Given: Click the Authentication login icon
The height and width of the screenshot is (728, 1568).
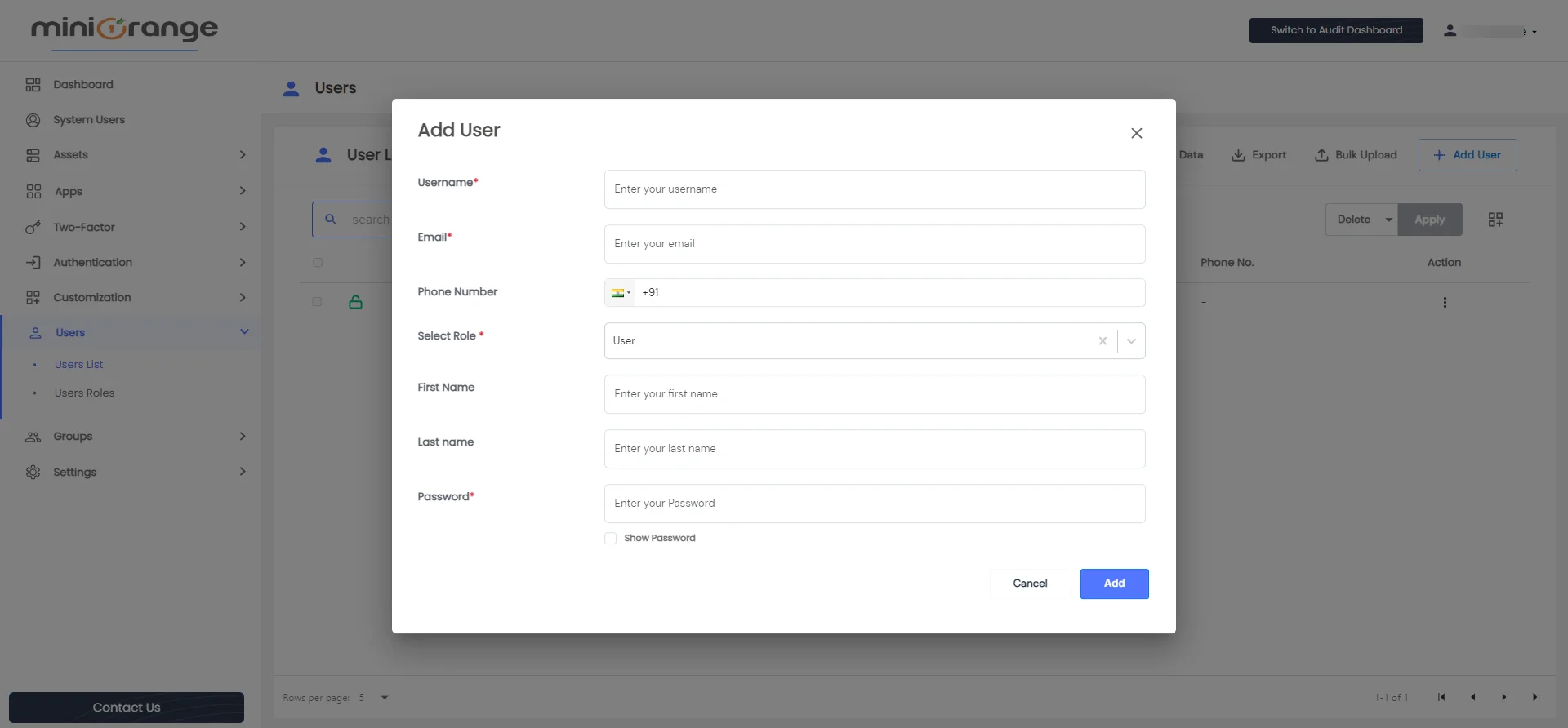Looking at the screenshot, I should [x=33, y=263].
